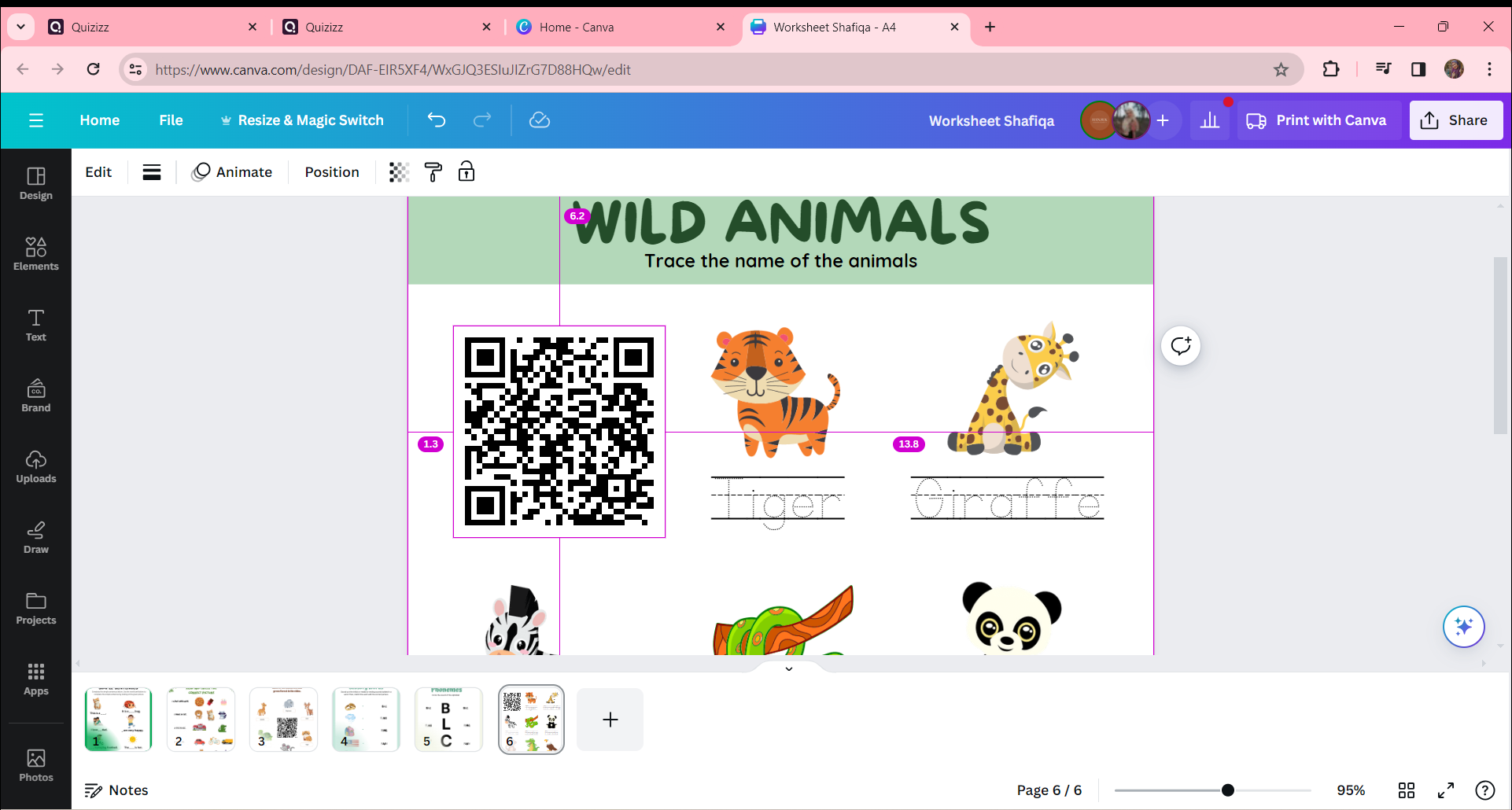
Task: Toggle fullscreen presentation mode
Action: click(x=1446, y=790)
